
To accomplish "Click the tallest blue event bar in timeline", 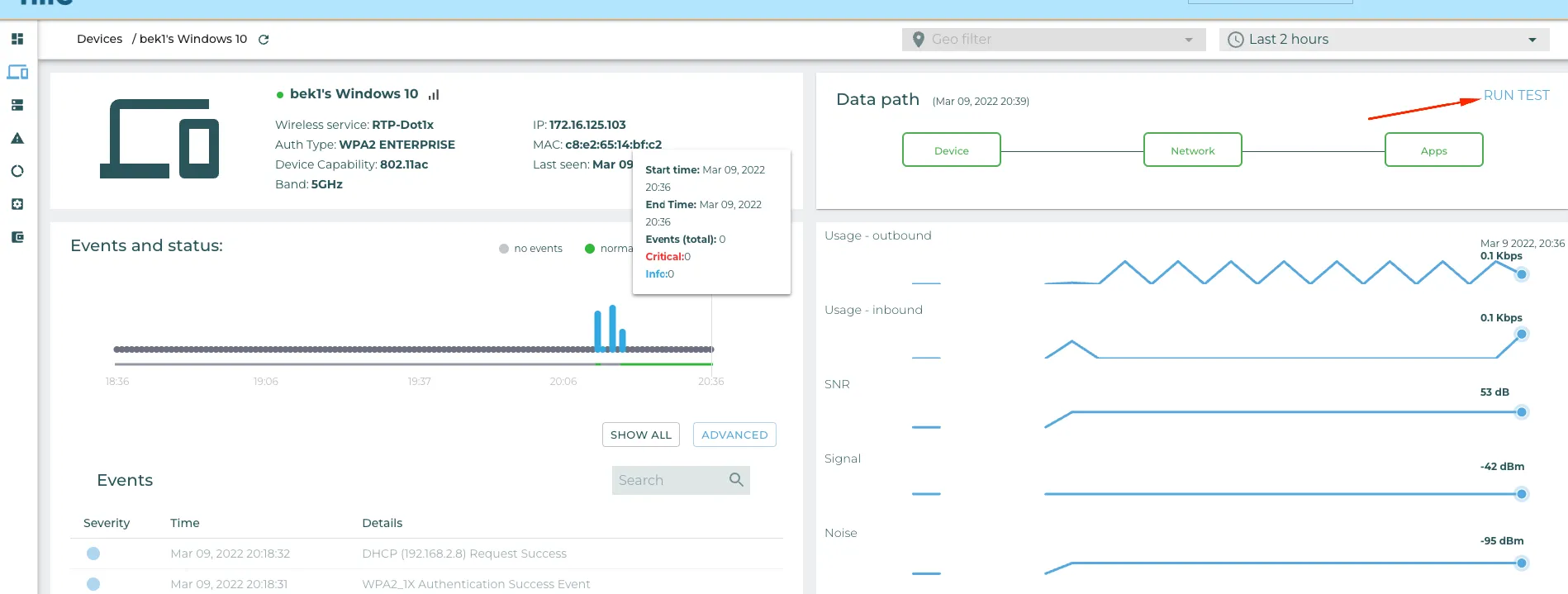I will (x=612, y=327).
